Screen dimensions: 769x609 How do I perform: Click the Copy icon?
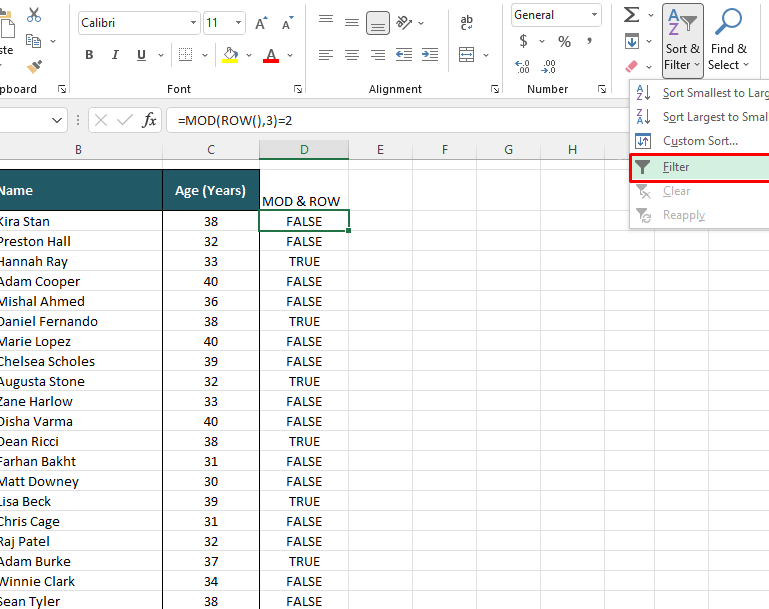(33, 41)
